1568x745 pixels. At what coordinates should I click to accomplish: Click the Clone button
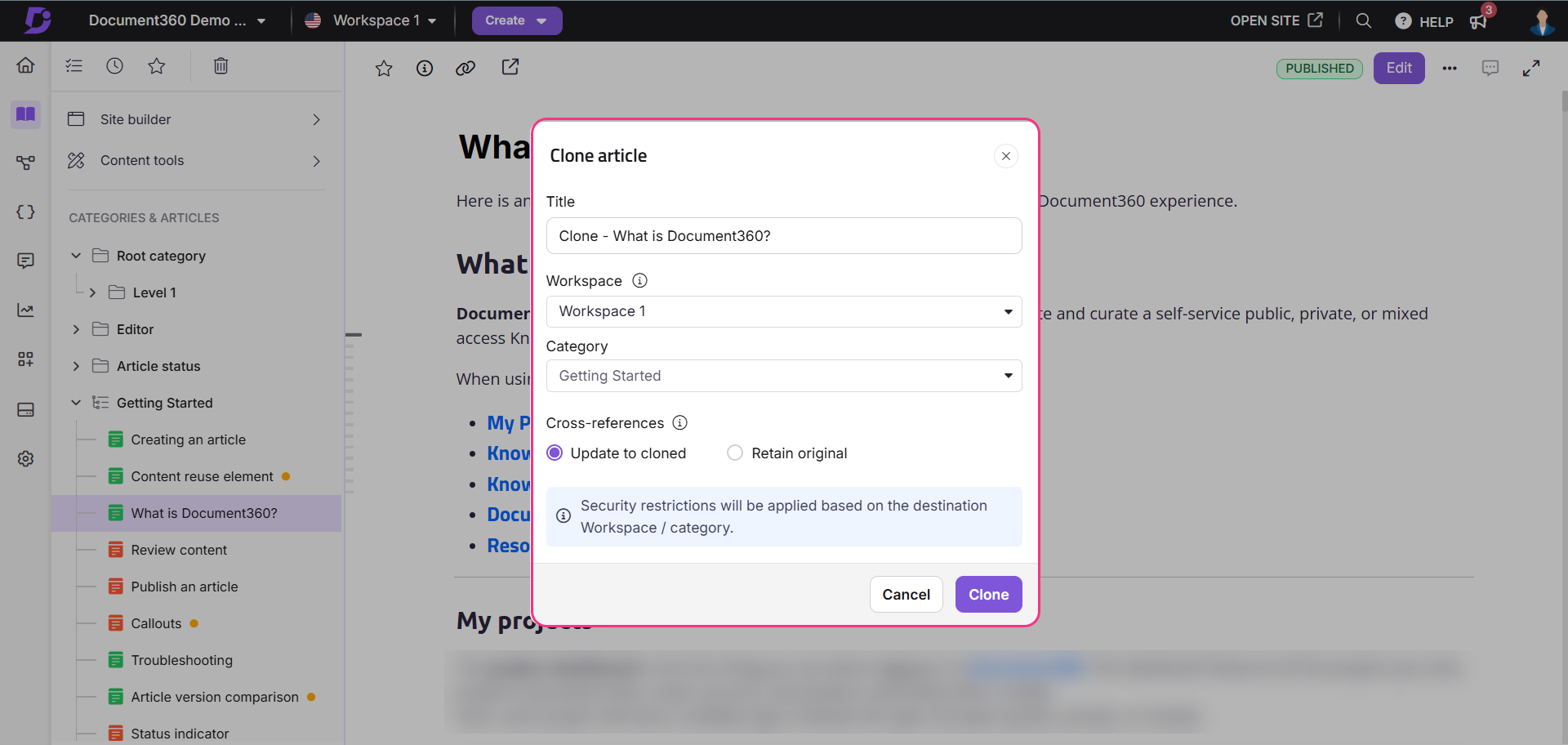coord(988,595)
